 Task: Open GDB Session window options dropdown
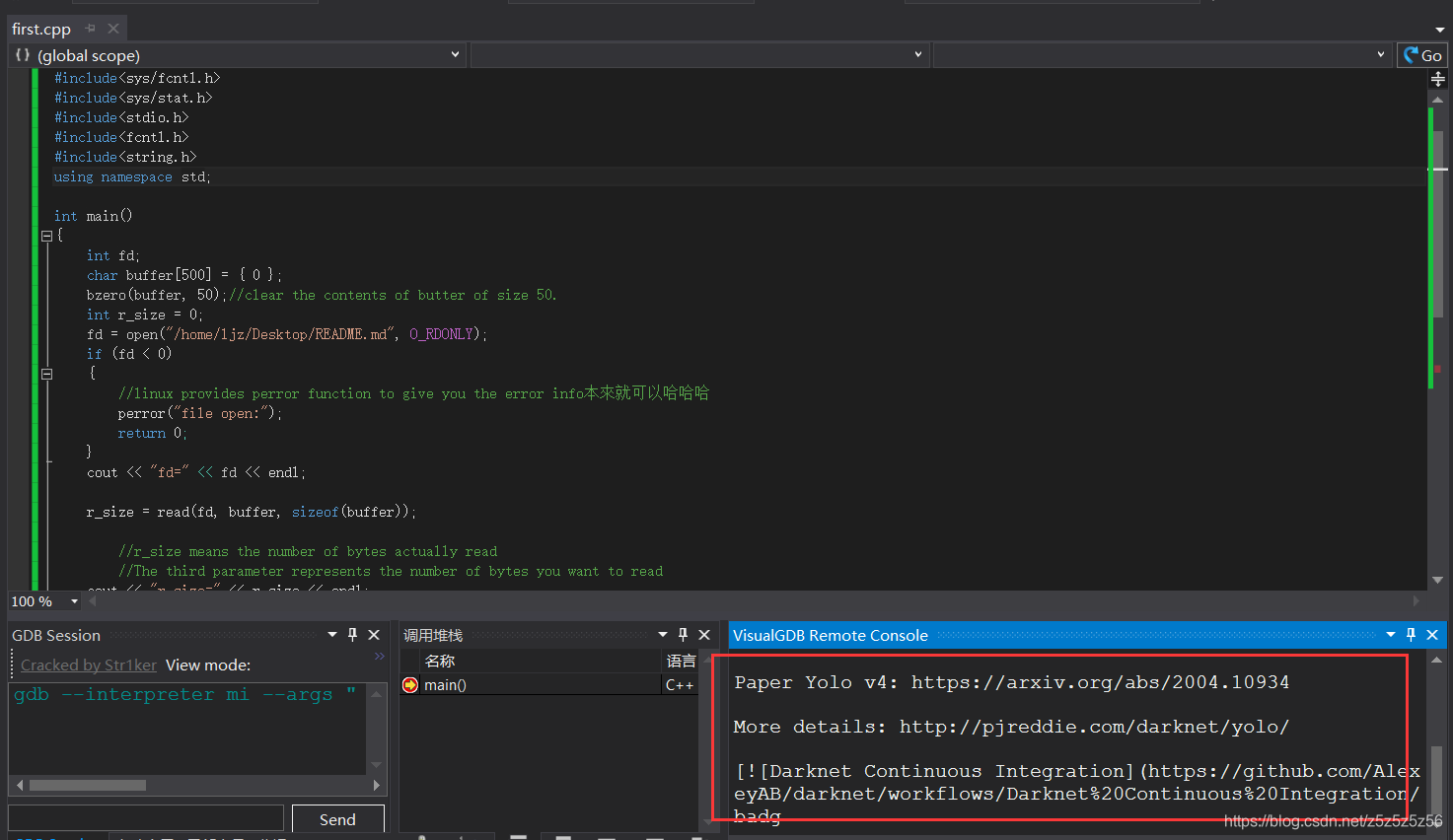[x=332, y=635]
